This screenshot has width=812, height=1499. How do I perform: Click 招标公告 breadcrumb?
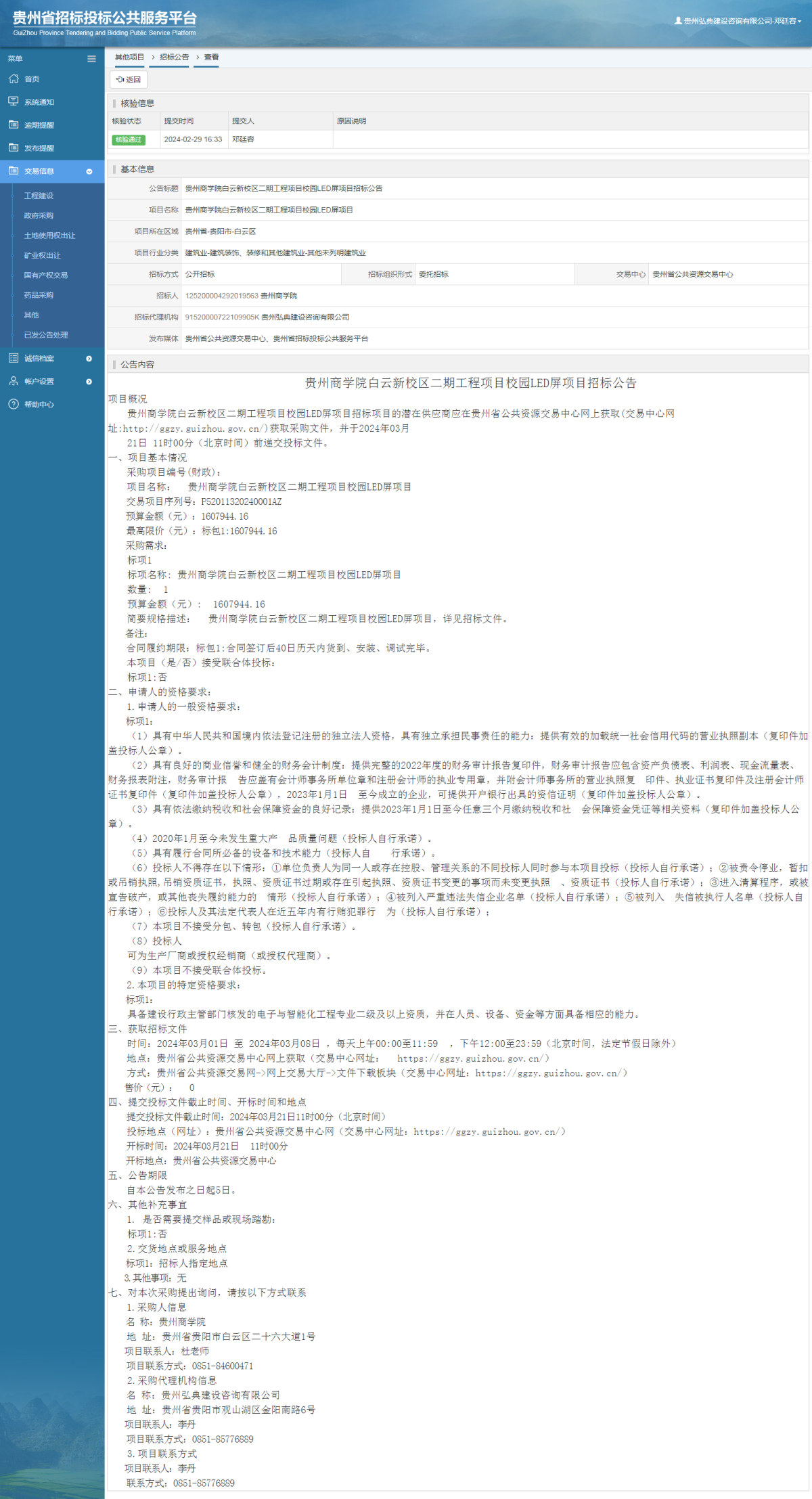click(x=174, y=58)
